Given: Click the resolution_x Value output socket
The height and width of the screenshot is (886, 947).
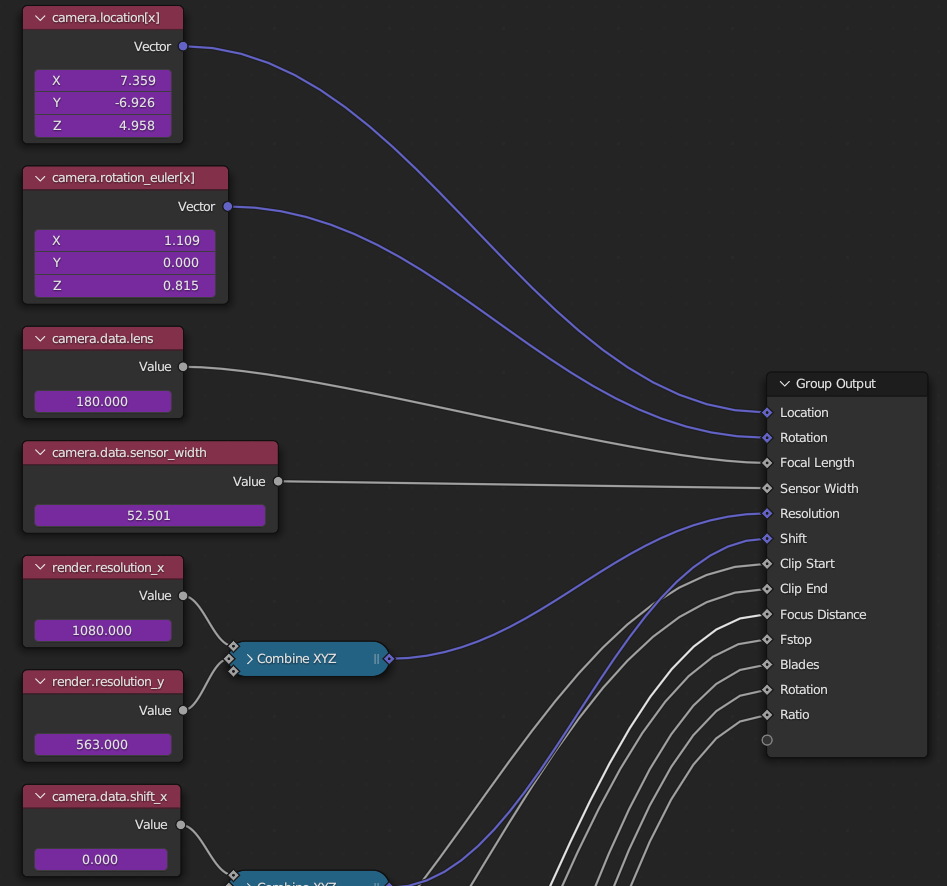Looking at the screenshot, I should point(183,595).
